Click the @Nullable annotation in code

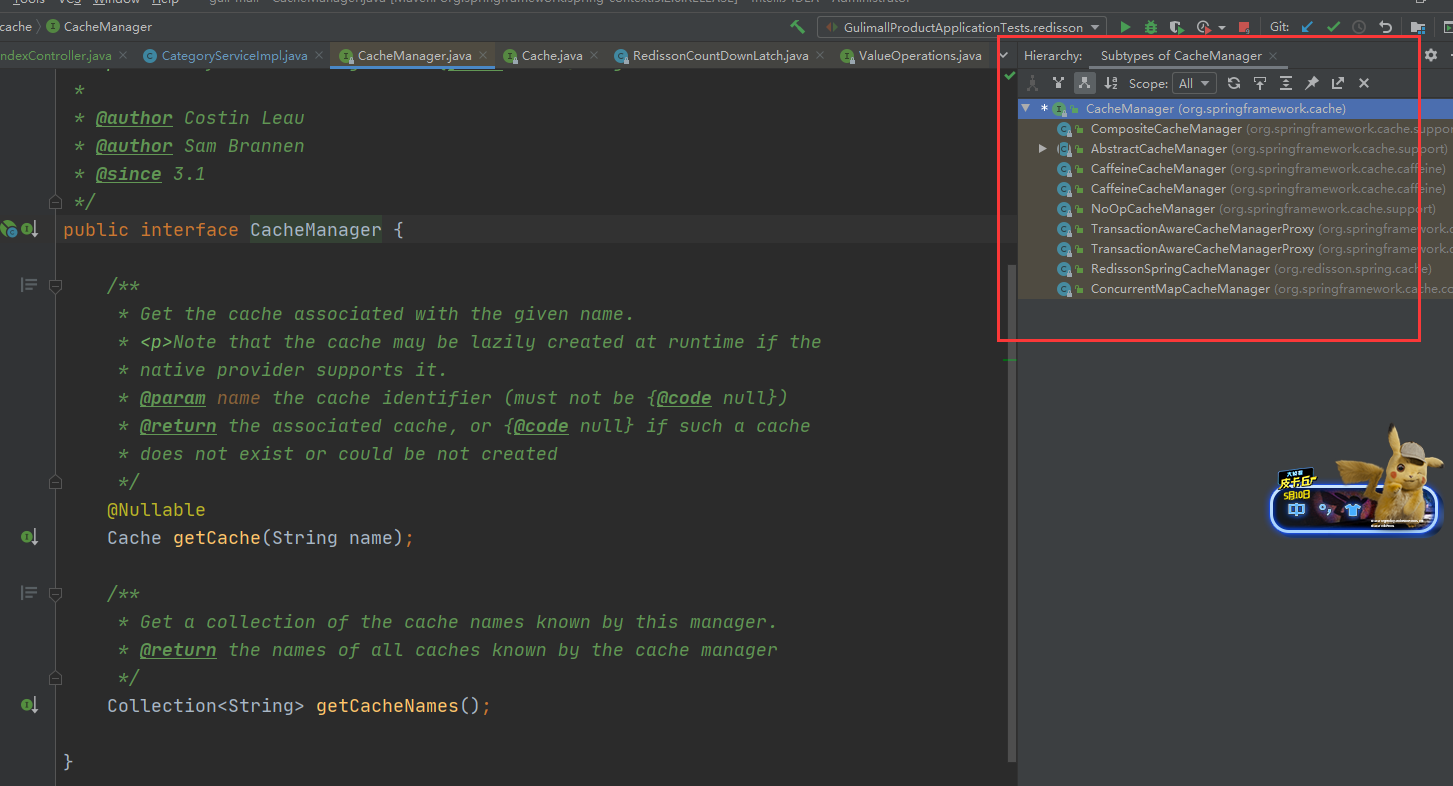tap(156, 510)
